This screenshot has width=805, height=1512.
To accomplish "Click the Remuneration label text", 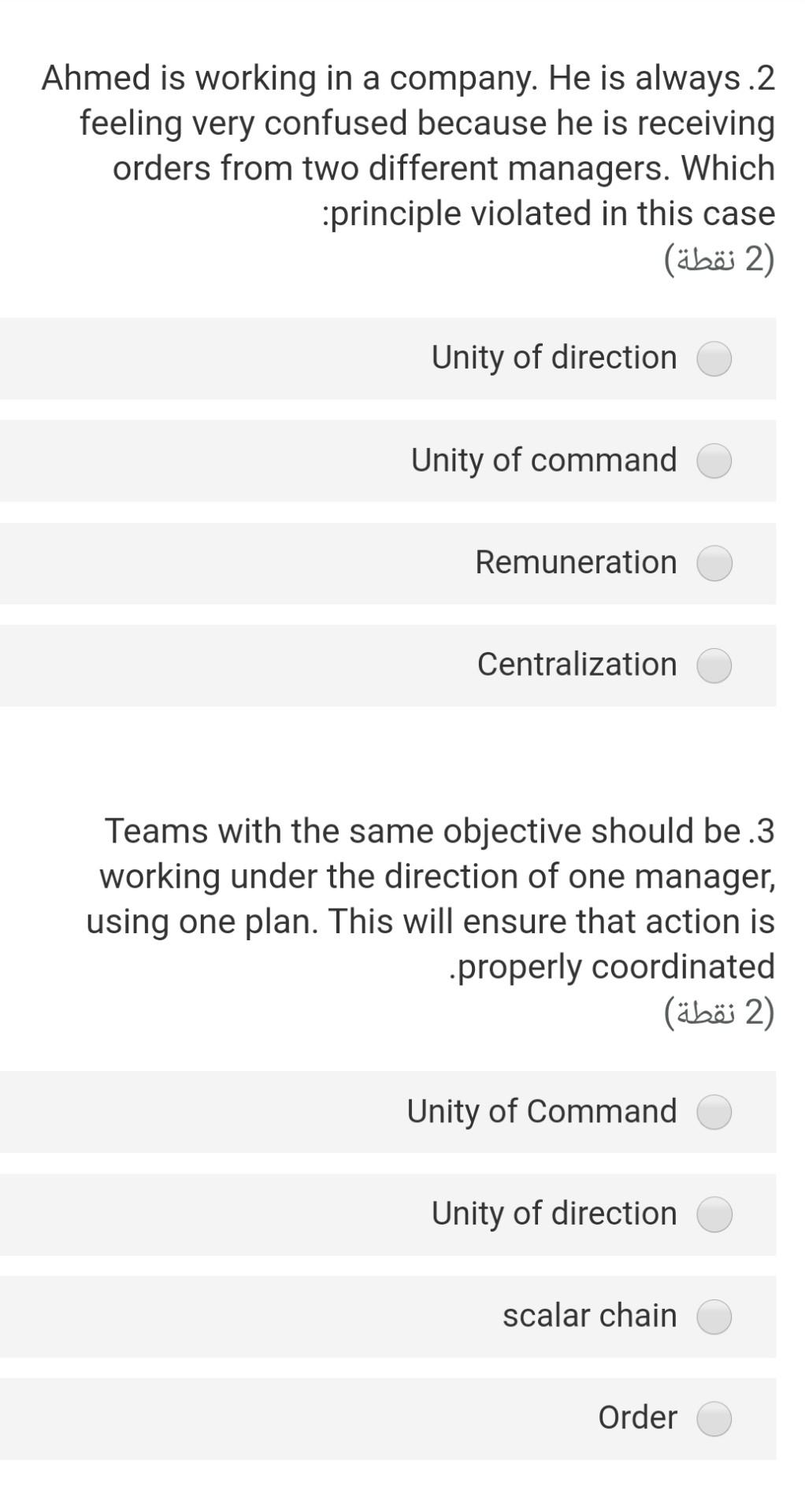I will [x=576, y=562].
